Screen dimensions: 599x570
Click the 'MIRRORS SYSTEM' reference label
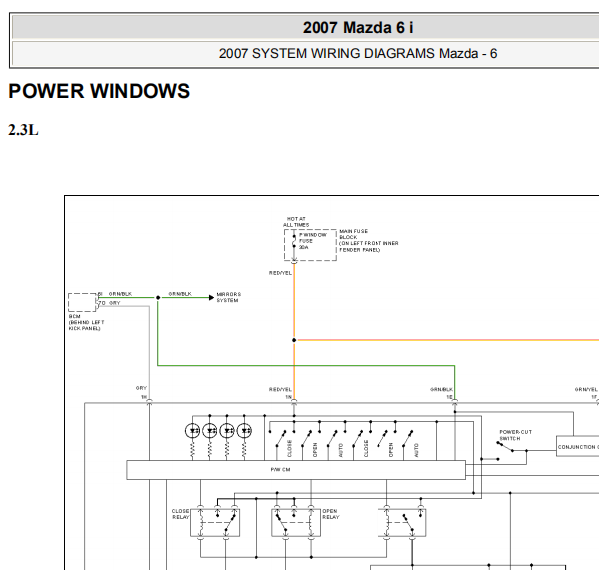tap(228, 297)
